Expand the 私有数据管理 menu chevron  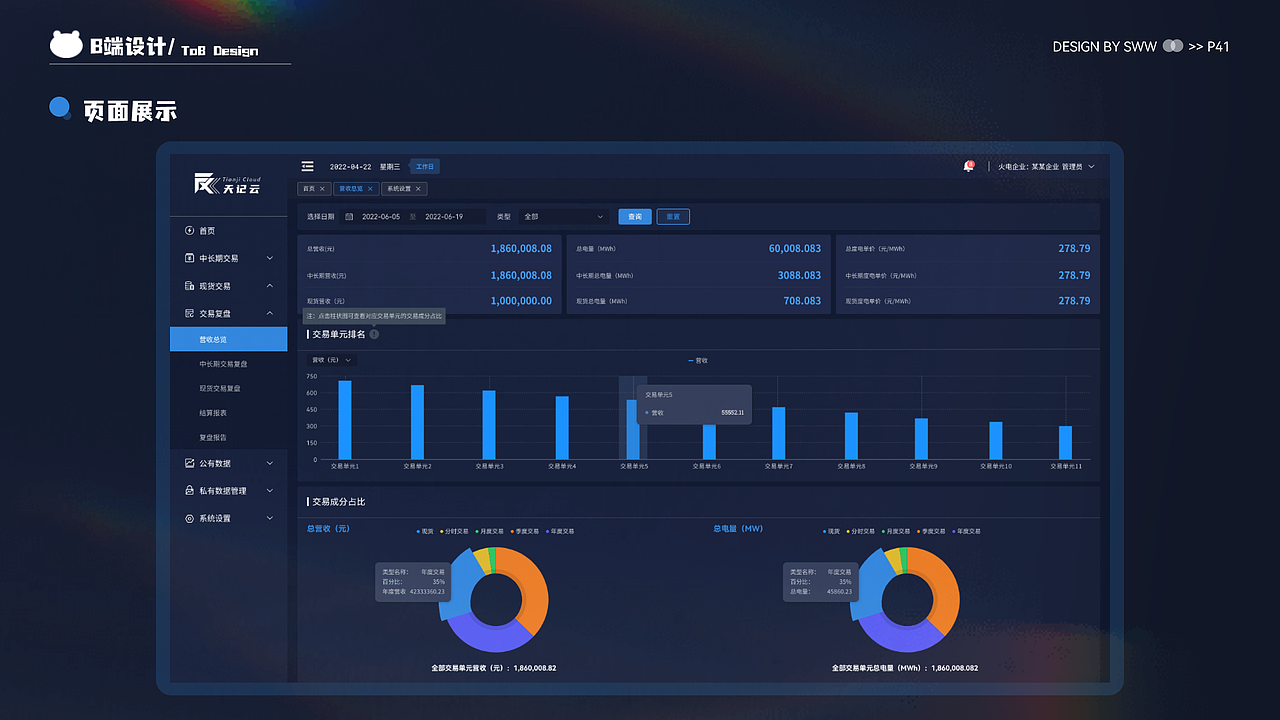point(270,491)
